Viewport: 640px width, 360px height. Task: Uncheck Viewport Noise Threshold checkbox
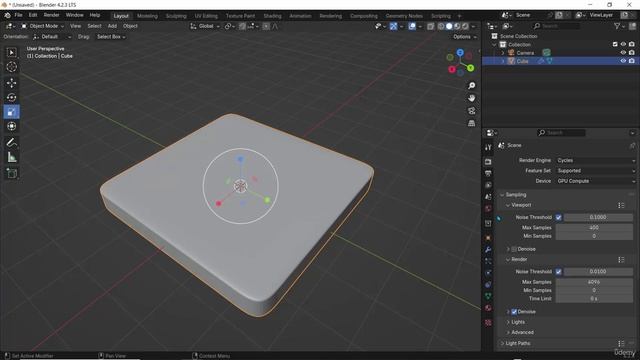point(558,218)
